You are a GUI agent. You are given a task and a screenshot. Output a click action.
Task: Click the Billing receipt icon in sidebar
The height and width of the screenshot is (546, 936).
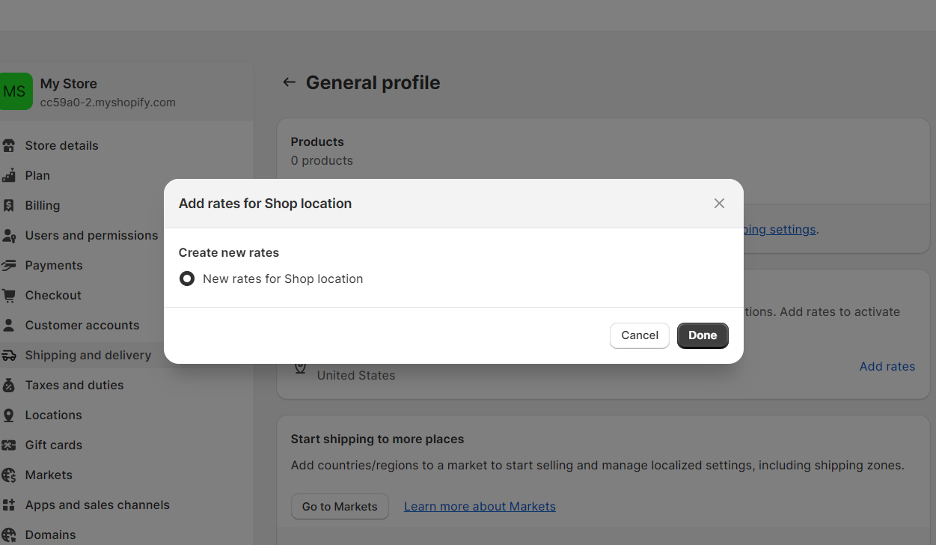click(8, 206)
